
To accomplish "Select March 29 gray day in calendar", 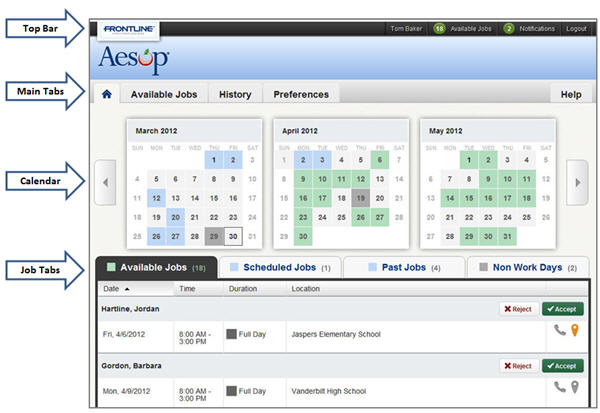I will (x=214, y=237).
